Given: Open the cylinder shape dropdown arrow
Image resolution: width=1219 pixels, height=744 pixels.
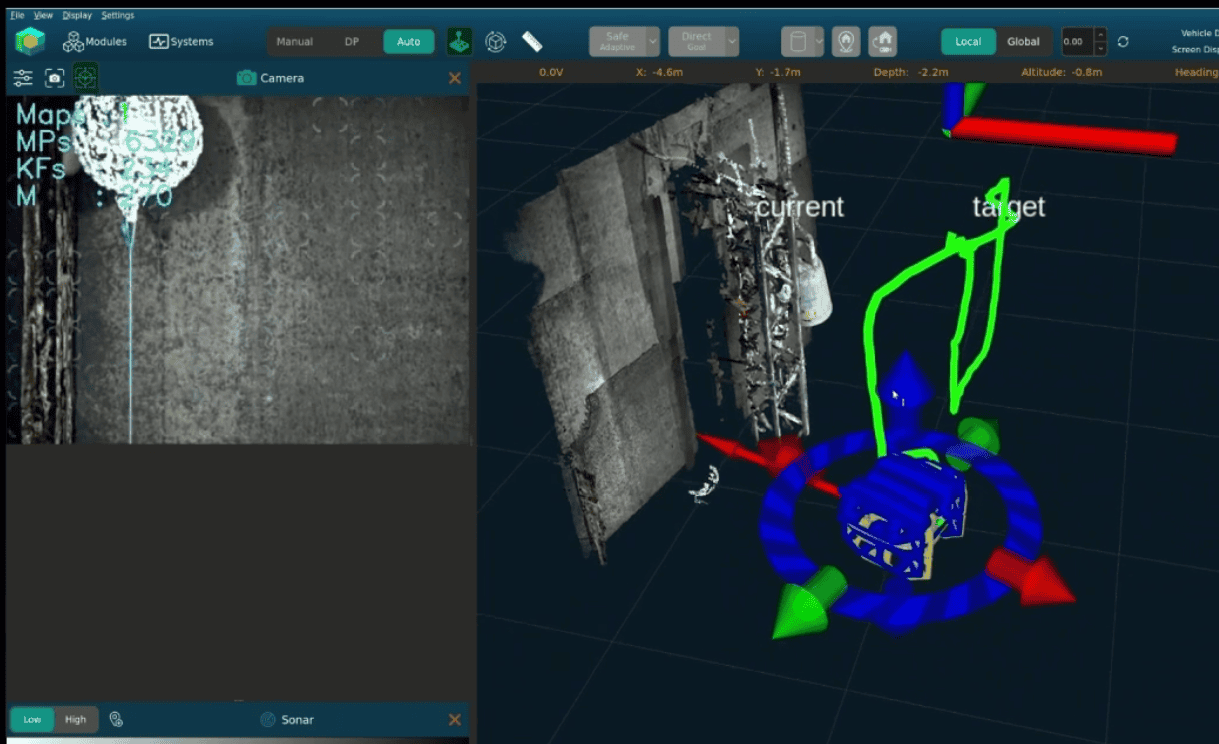Looking at the screenshot, I should pyautogui.click(x=819, y=42).
